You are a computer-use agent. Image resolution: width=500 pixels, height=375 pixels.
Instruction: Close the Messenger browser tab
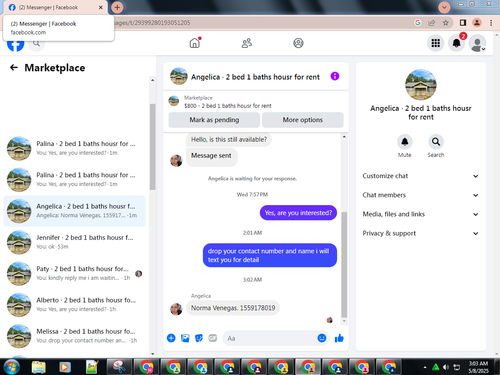pyautogui.click(x=101, y=7)
